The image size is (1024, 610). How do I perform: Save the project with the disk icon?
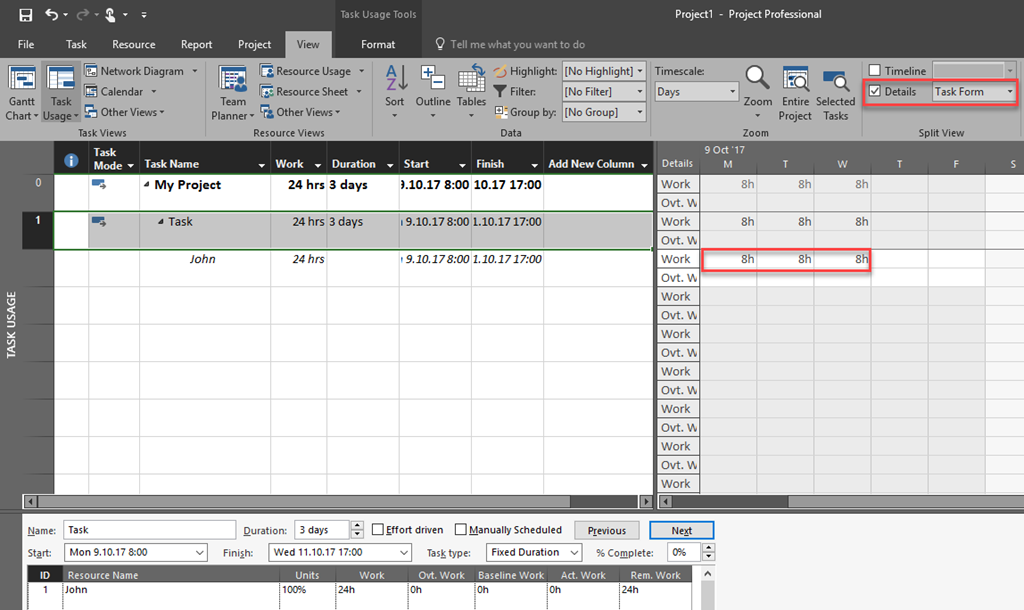coord(26,15)
